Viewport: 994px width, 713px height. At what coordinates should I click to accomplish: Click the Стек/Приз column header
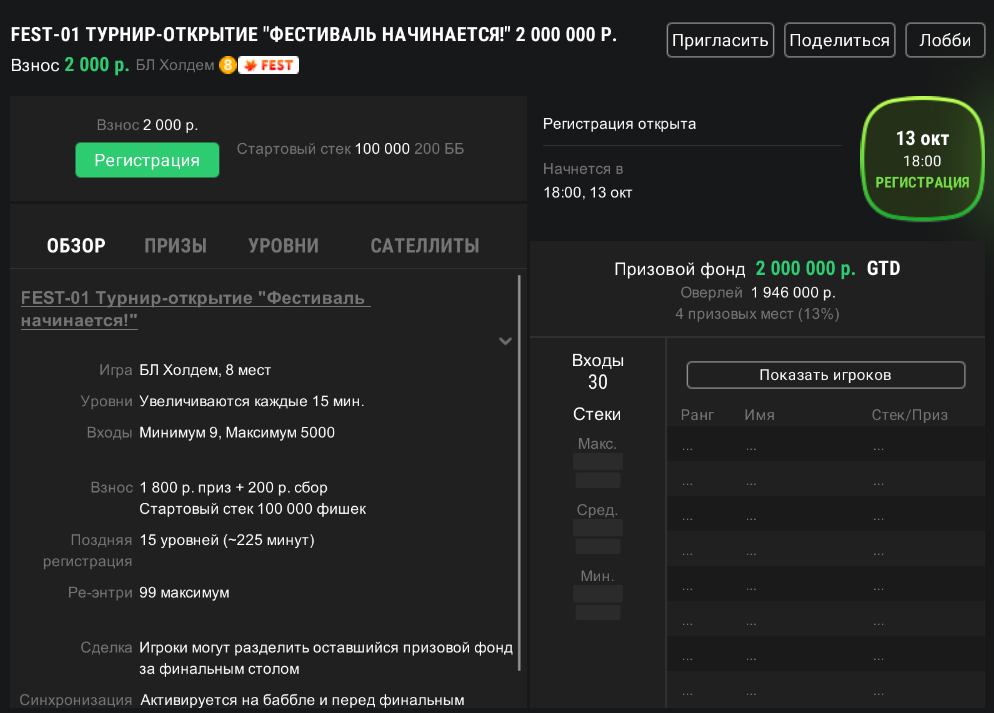point(909,415)
